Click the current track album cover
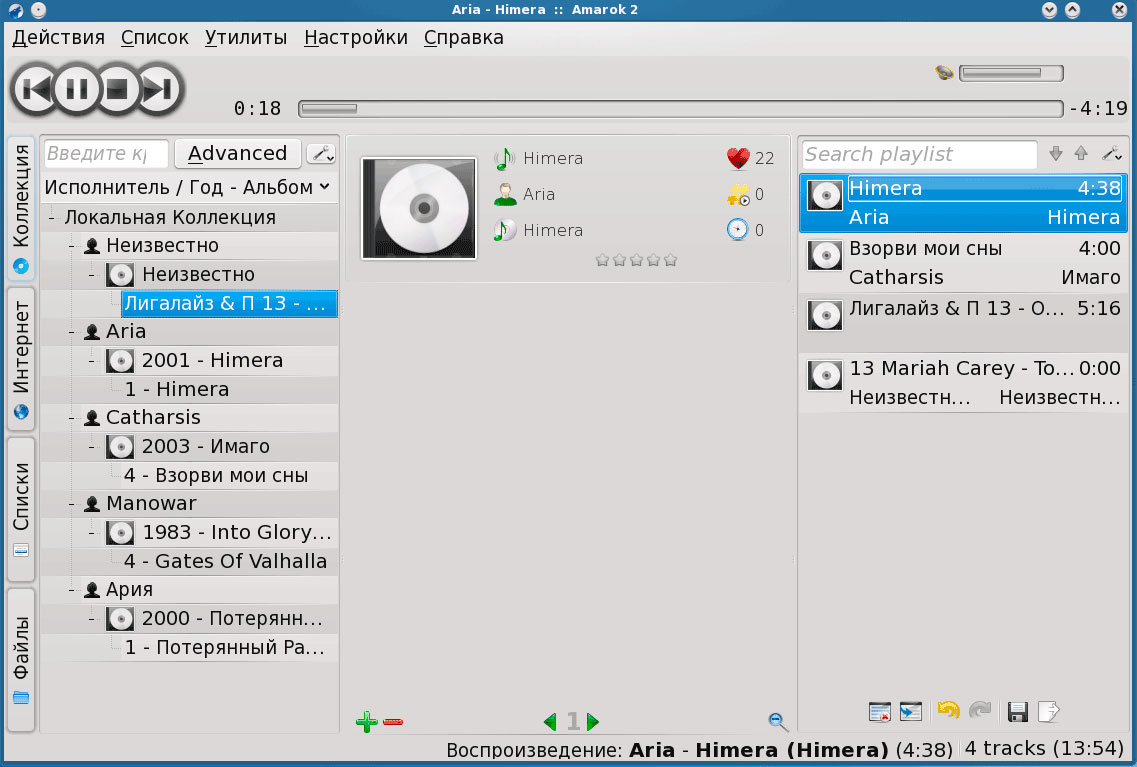The width and height of the screenshot is (1137, 767). click(419, 209)
